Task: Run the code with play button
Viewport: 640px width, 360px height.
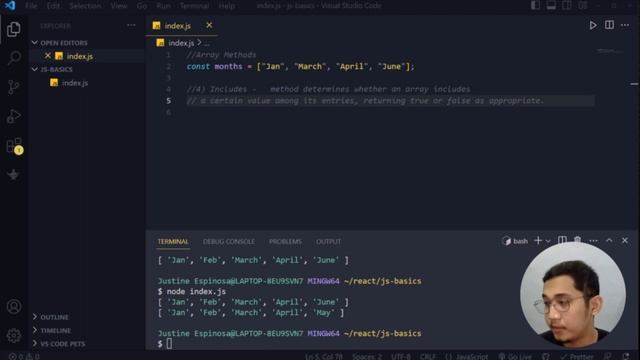Action: click(593, 25)
